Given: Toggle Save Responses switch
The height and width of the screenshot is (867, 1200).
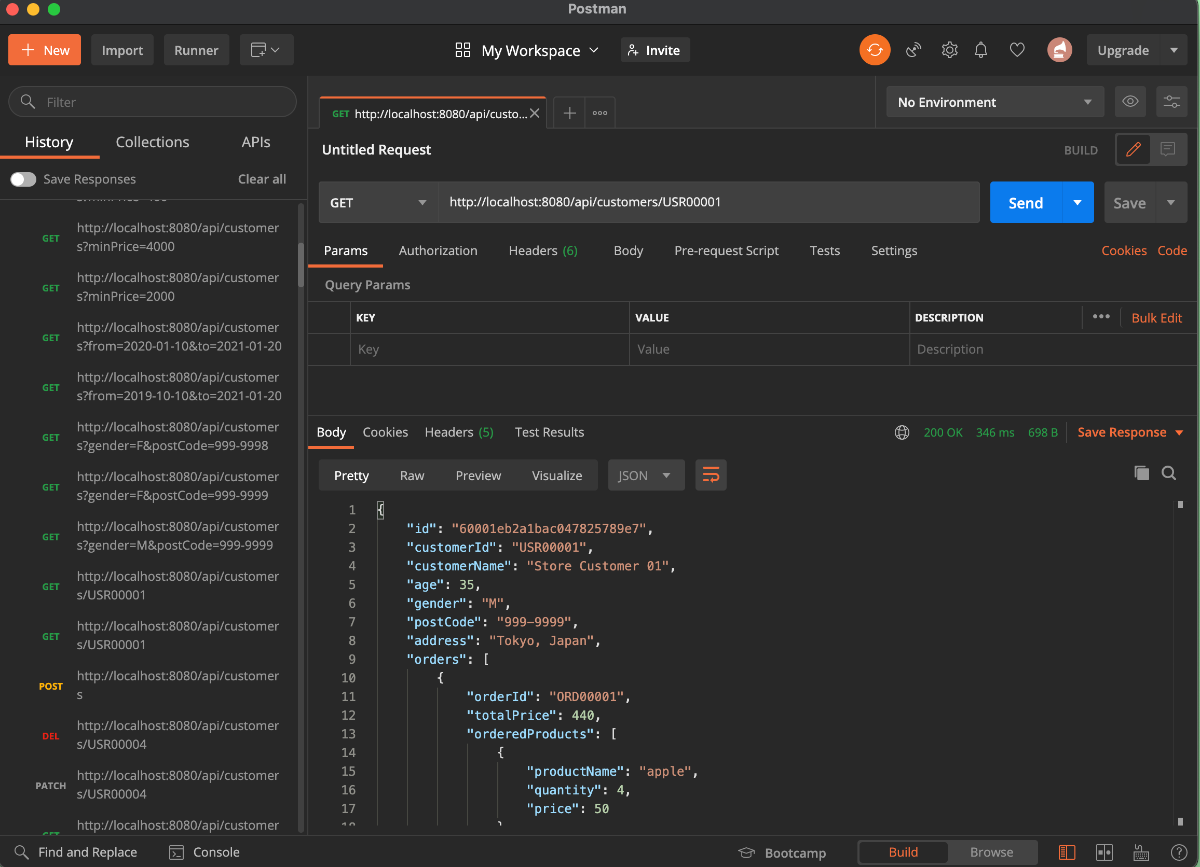Looking at the screenshot, I should point(22,179).
